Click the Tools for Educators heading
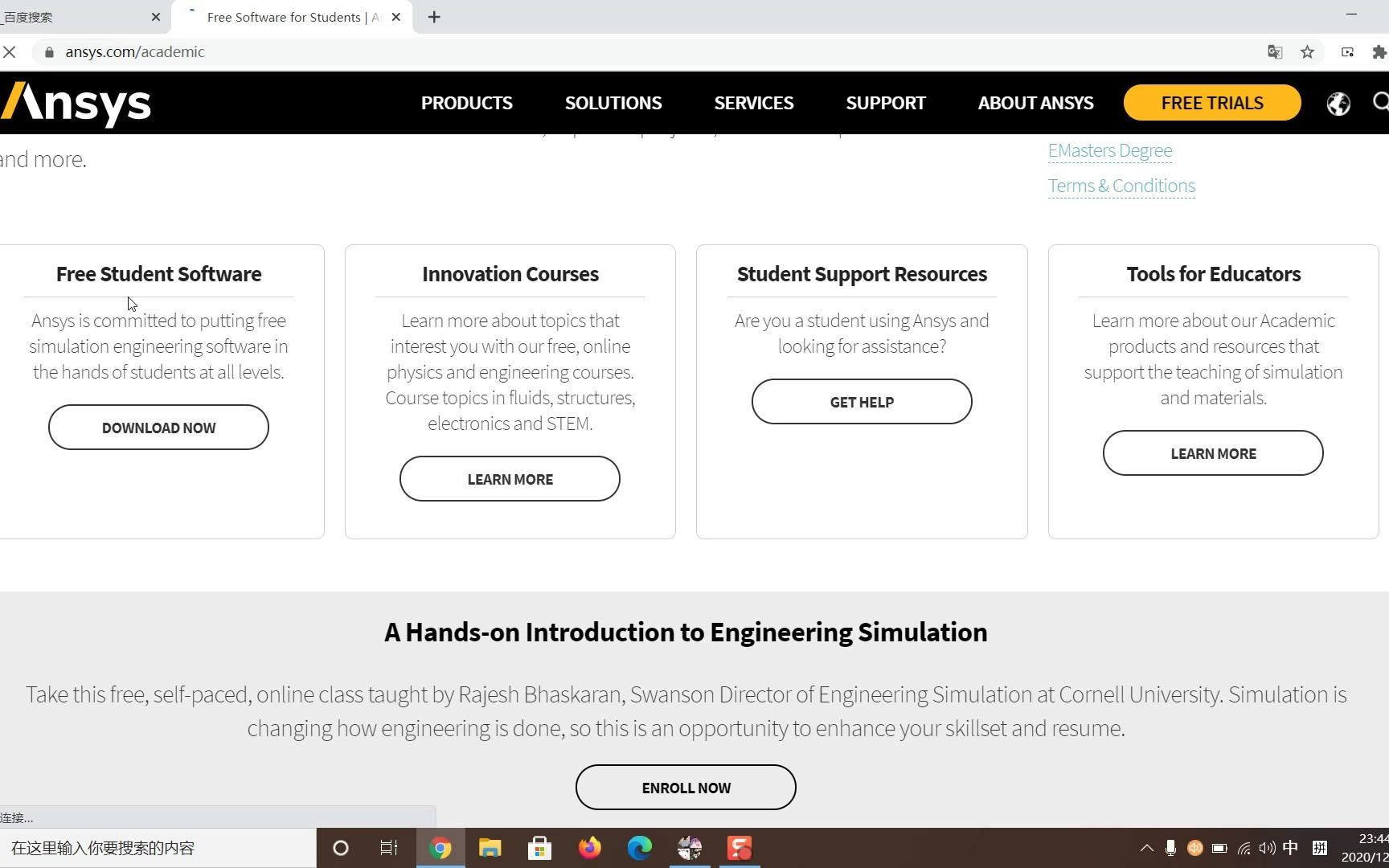The width and height of the screenshot is (1389, 868). pyautogui.click(x=1214, y=274)
